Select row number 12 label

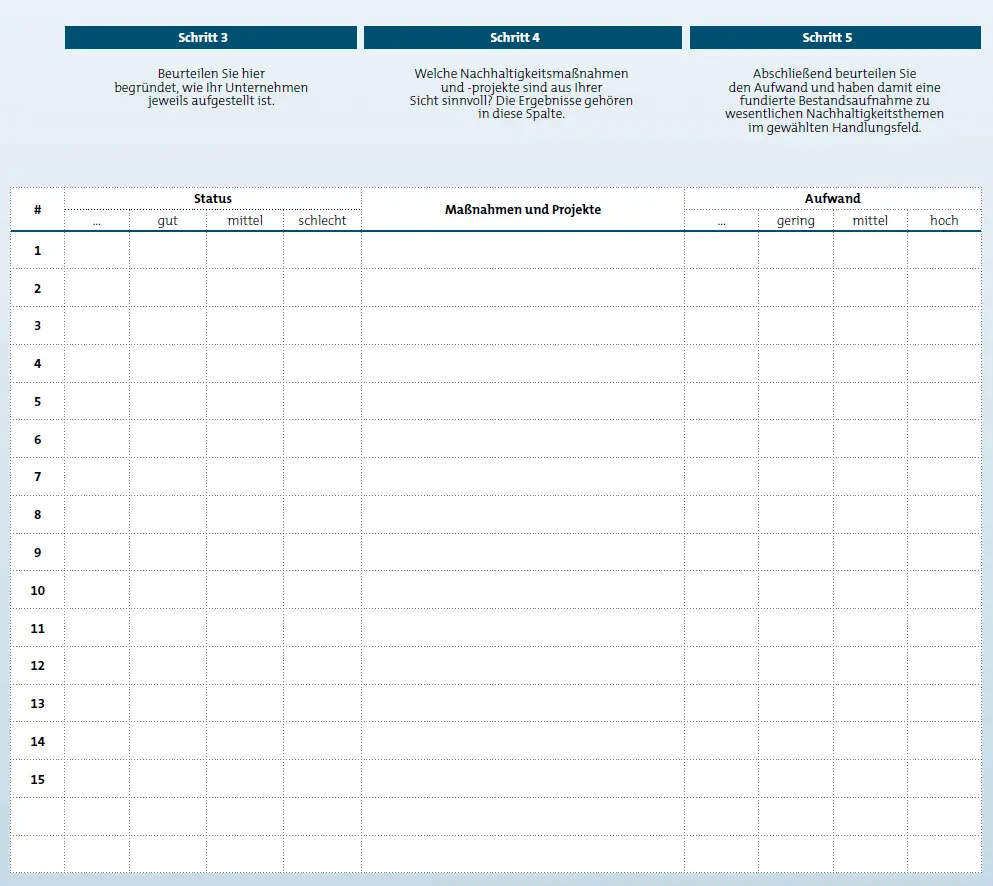click(x=38, y=666)
